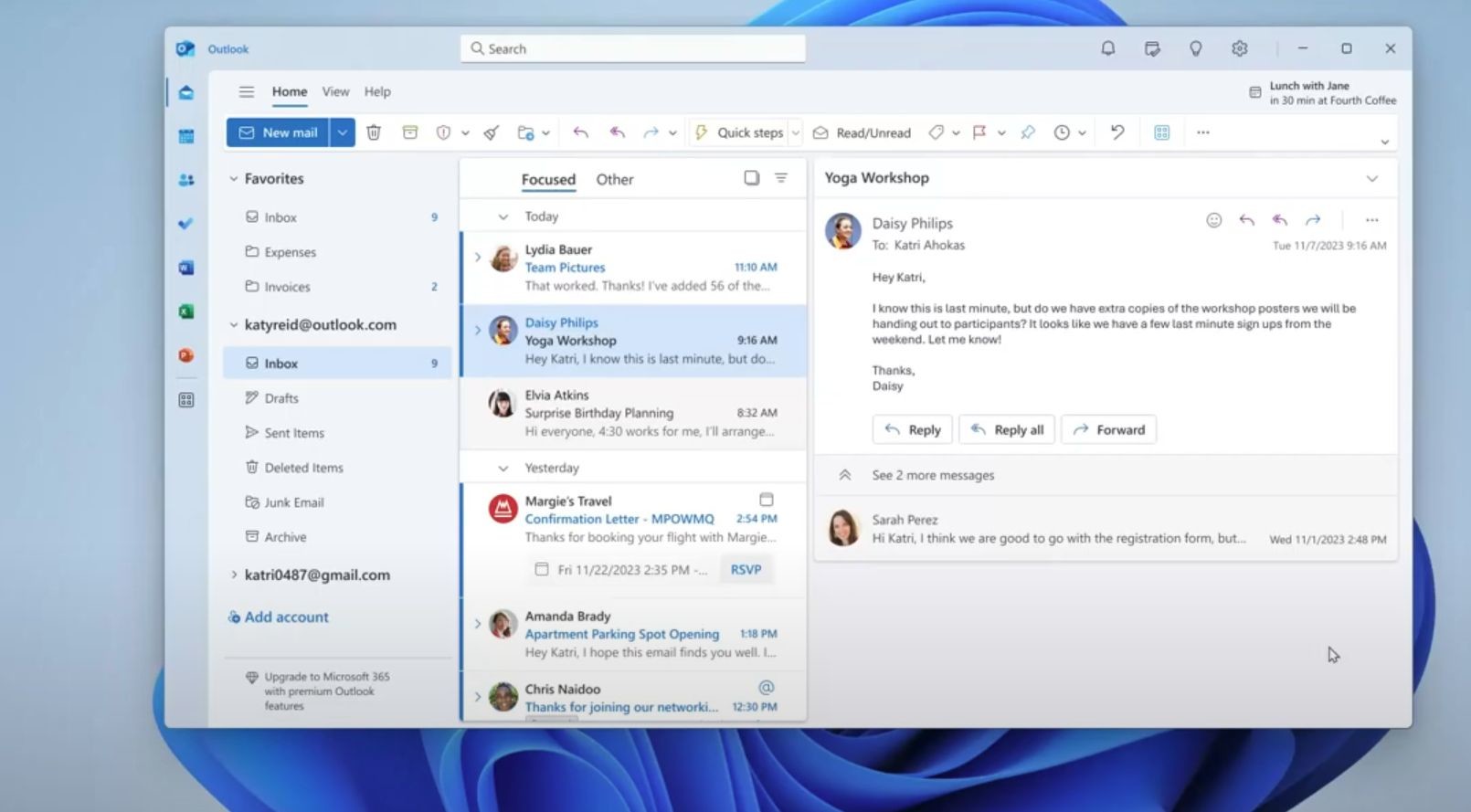
Task: Expand the katri0487@gmail.com account
Action: click(234, 575)
